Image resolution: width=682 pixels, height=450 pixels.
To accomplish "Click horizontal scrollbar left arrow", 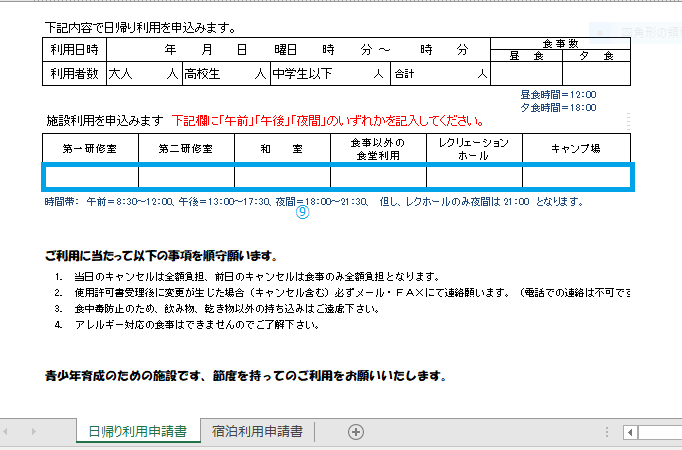I will (631, 432).
